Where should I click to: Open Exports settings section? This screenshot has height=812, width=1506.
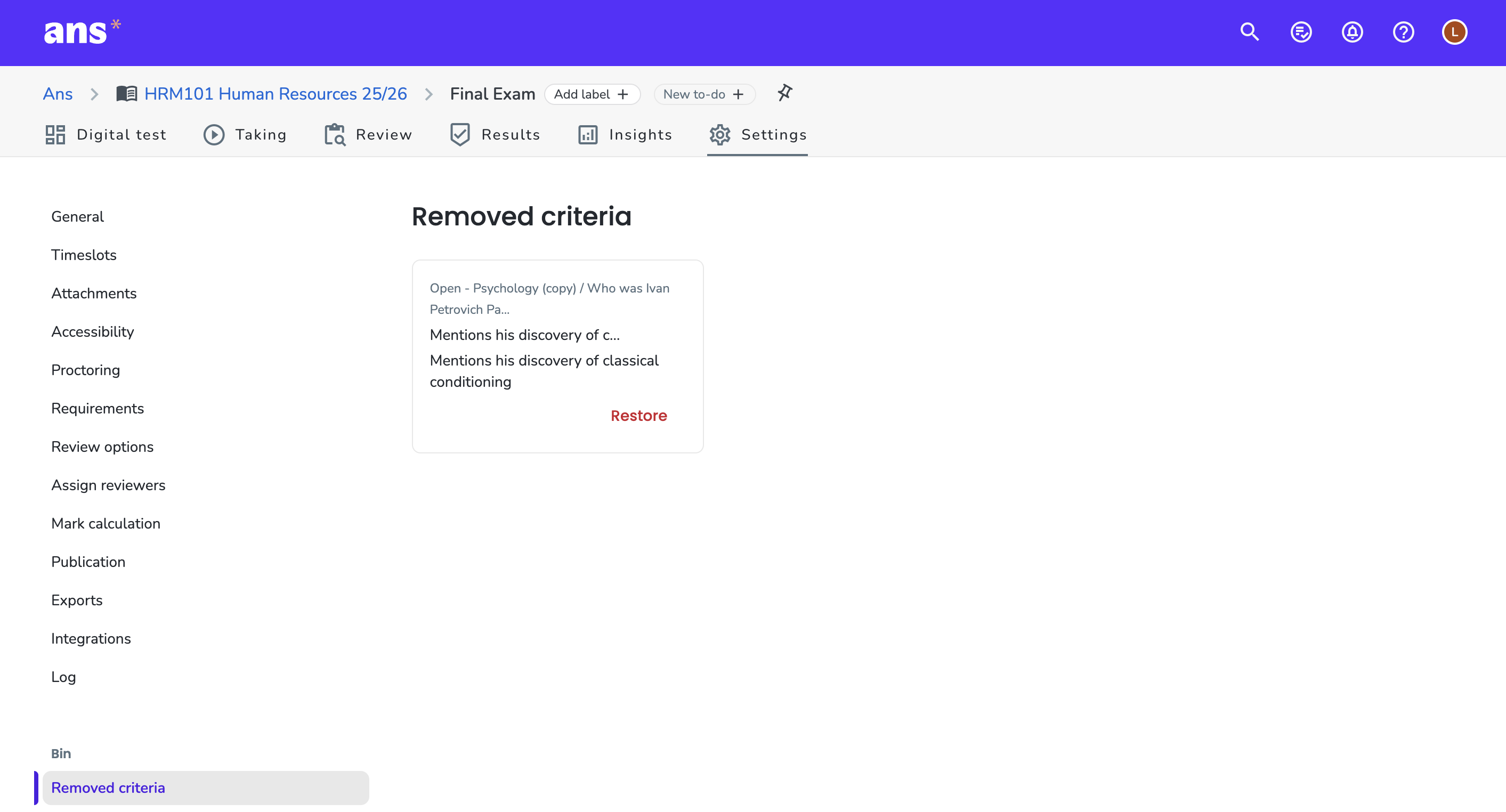click(x=77, y=600)
